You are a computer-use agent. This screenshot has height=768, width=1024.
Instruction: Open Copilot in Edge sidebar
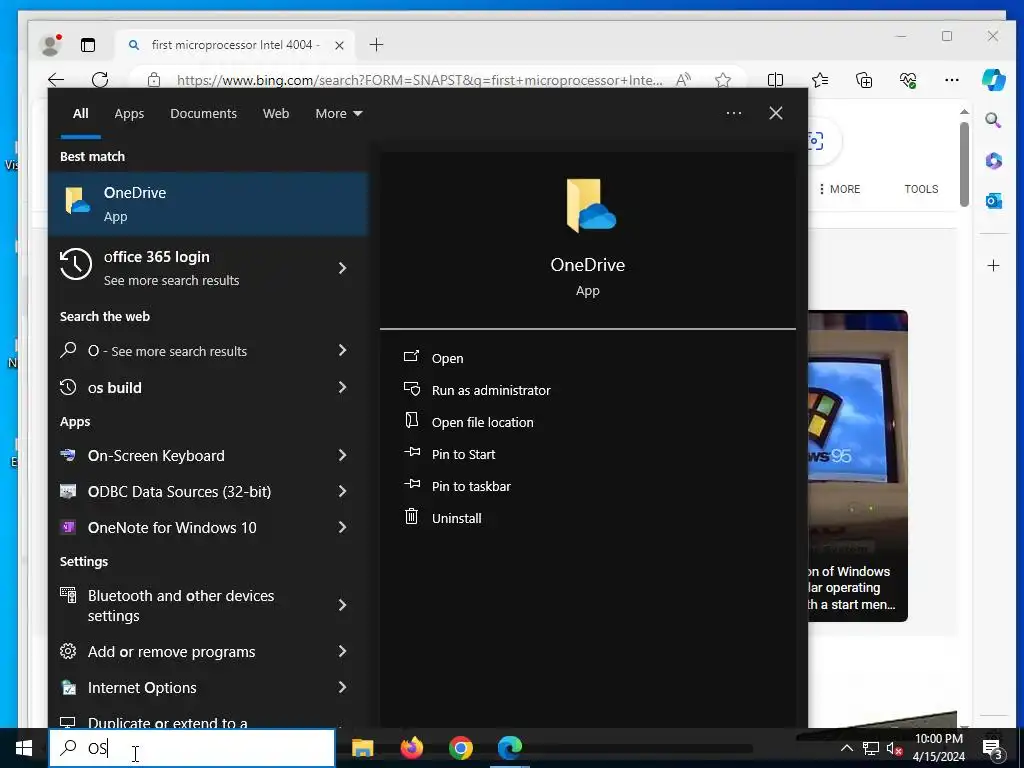993,80
